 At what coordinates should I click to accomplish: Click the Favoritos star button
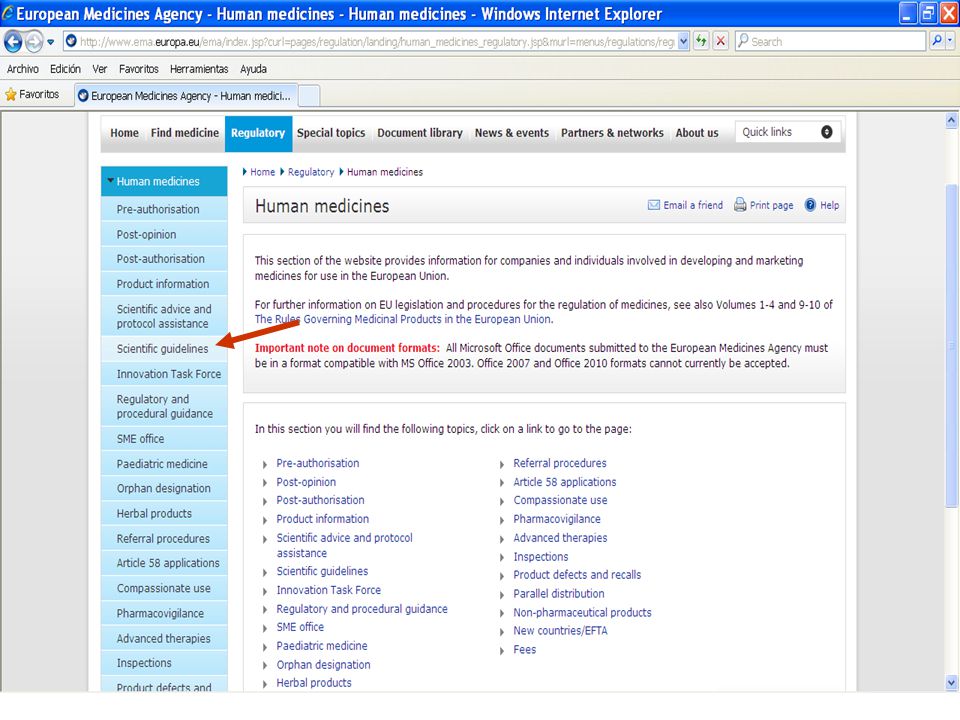point(32,94)
